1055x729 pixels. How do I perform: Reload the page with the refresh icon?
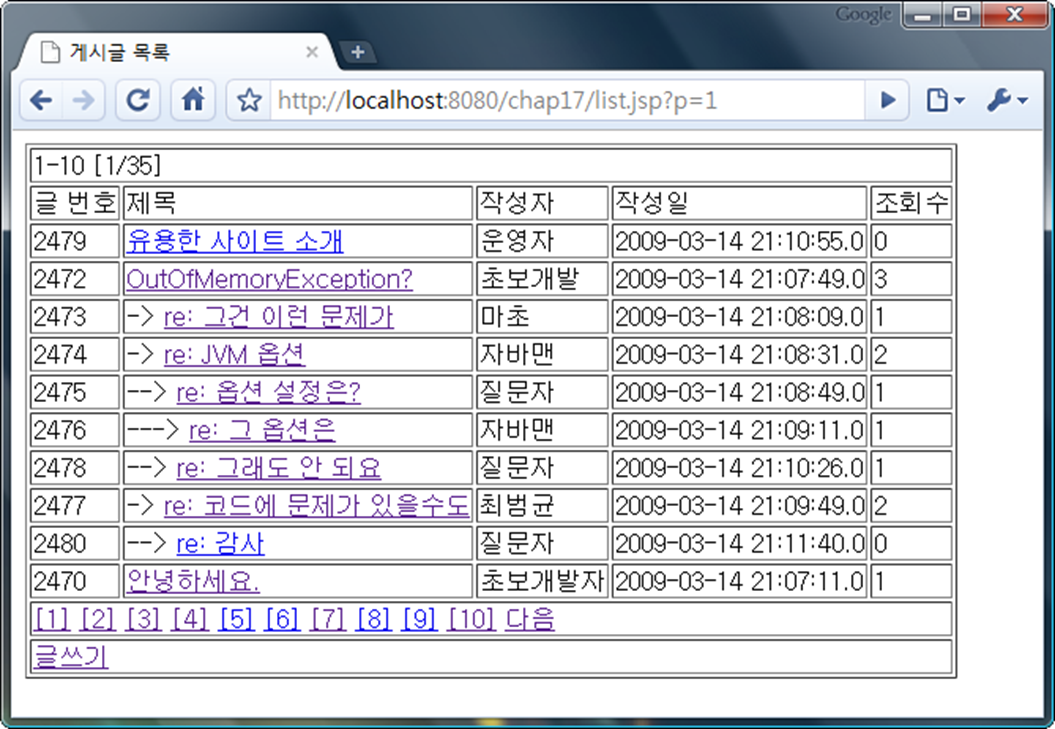[x=138, y=100]
